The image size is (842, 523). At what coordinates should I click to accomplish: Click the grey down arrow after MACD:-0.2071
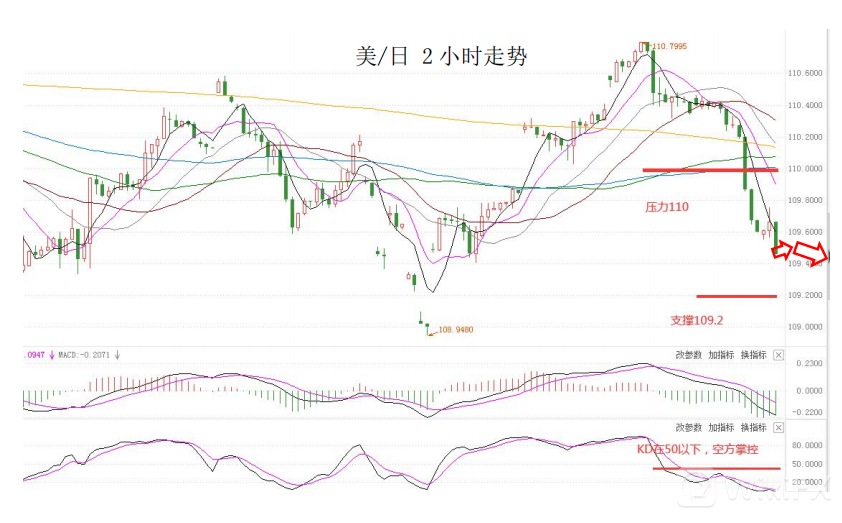coord(117,354)
